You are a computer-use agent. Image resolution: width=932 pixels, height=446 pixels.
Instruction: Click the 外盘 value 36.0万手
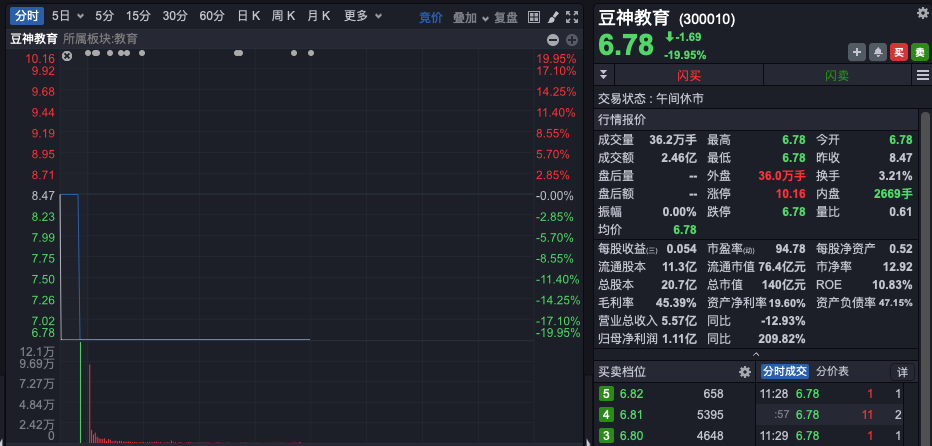[782, 176]
